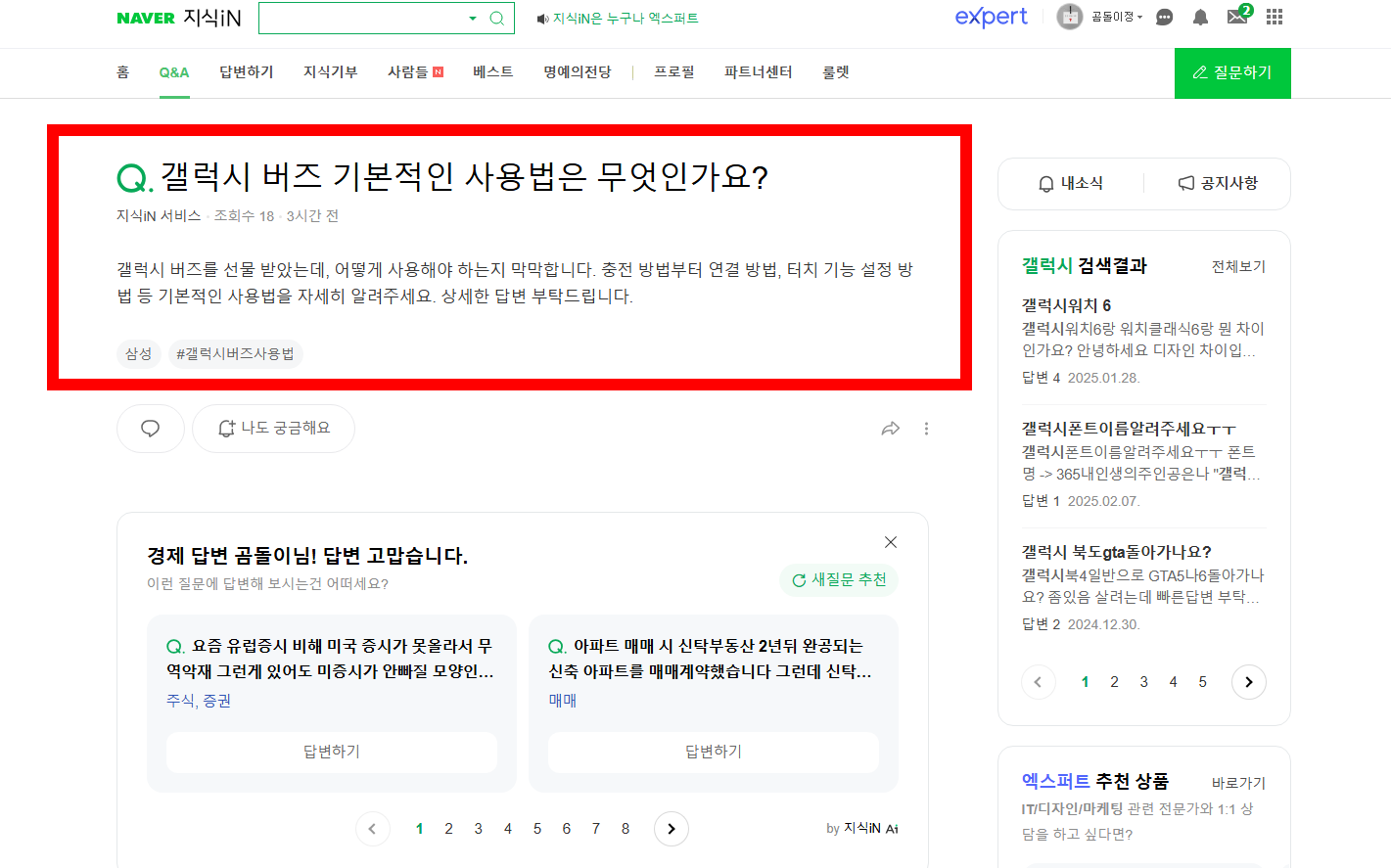This screenshot has height=868, width=1391.
Task: Click the by 지식iN Ai label
Action: tap(862, 829)
